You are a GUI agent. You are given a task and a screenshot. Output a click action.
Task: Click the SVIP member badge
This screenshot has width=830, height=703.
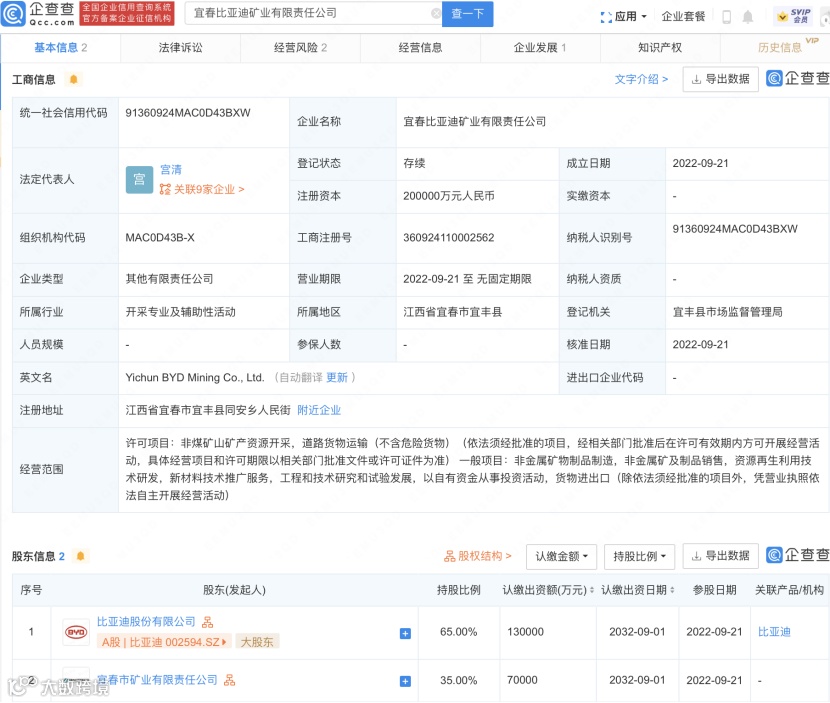pos(792,16)
